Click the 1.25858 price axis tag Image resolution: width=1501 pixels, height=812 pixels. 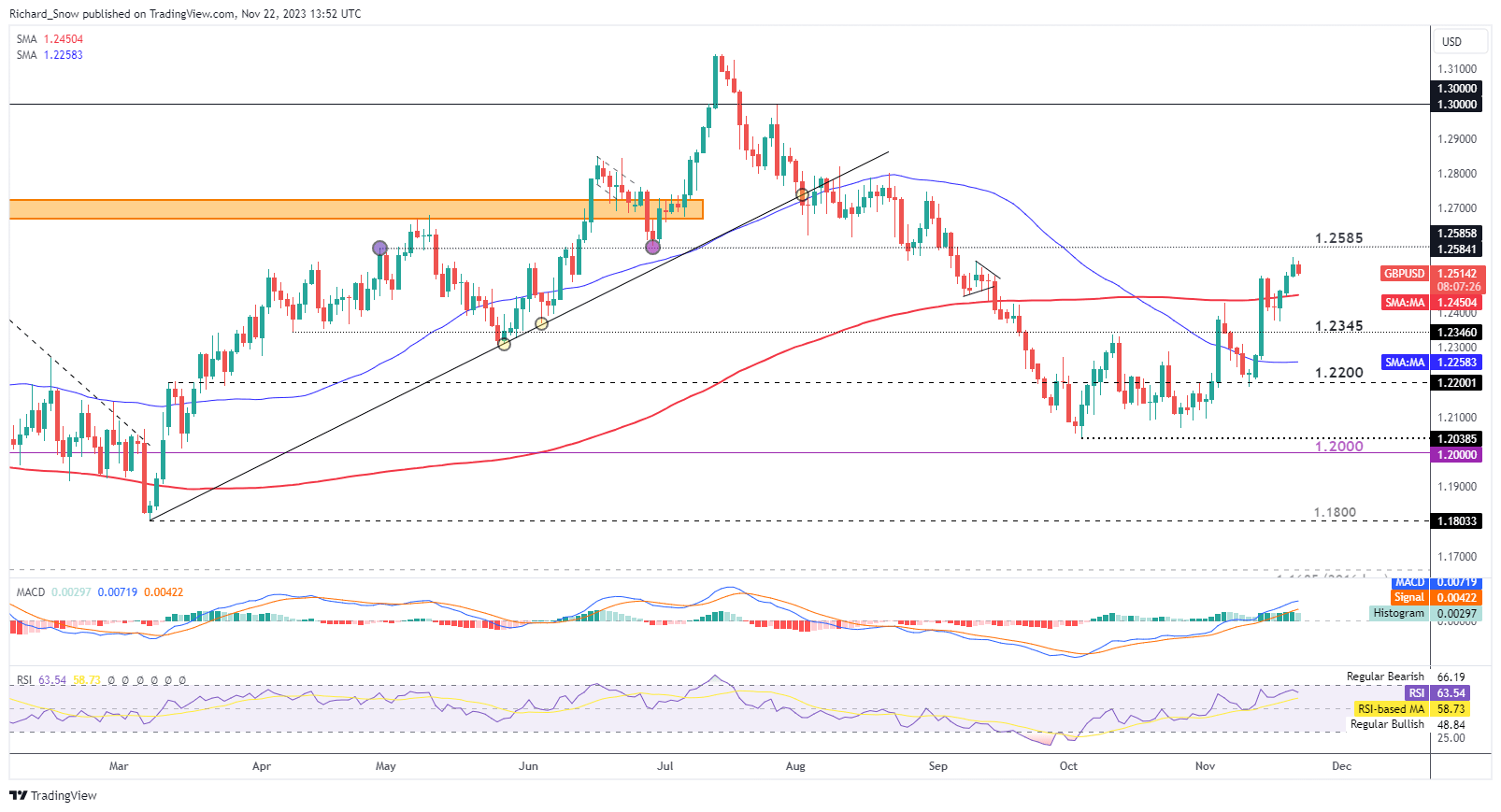pos(1457,234)
